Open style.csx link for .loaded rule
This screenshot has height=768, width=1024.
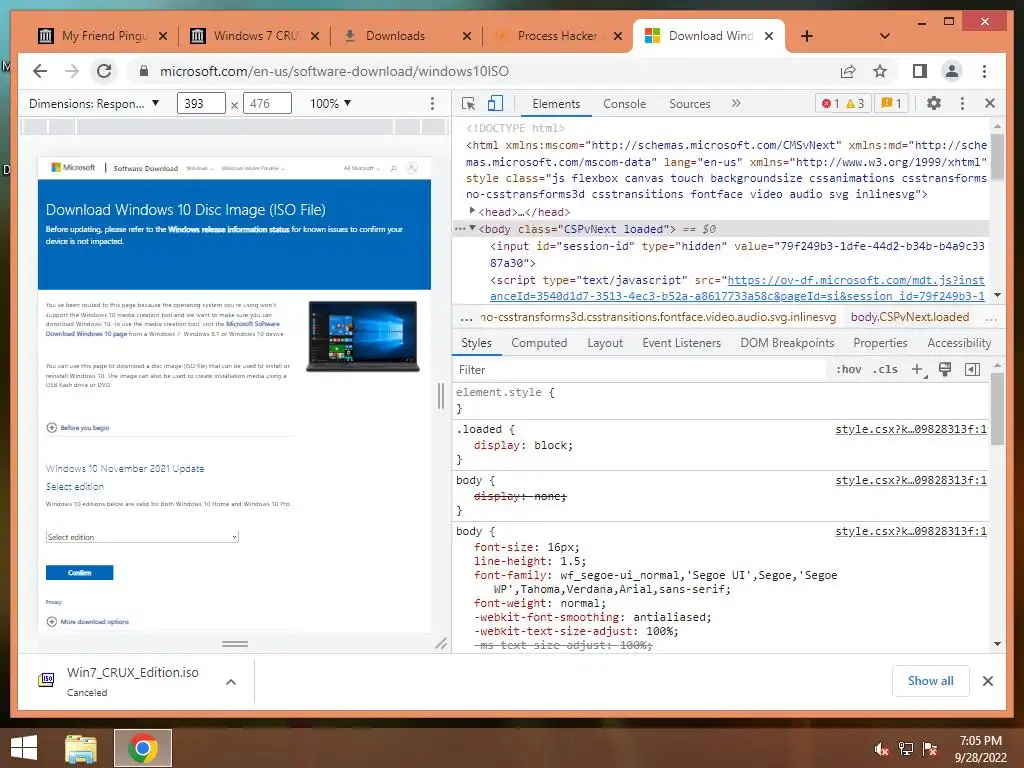coord(911,429)
